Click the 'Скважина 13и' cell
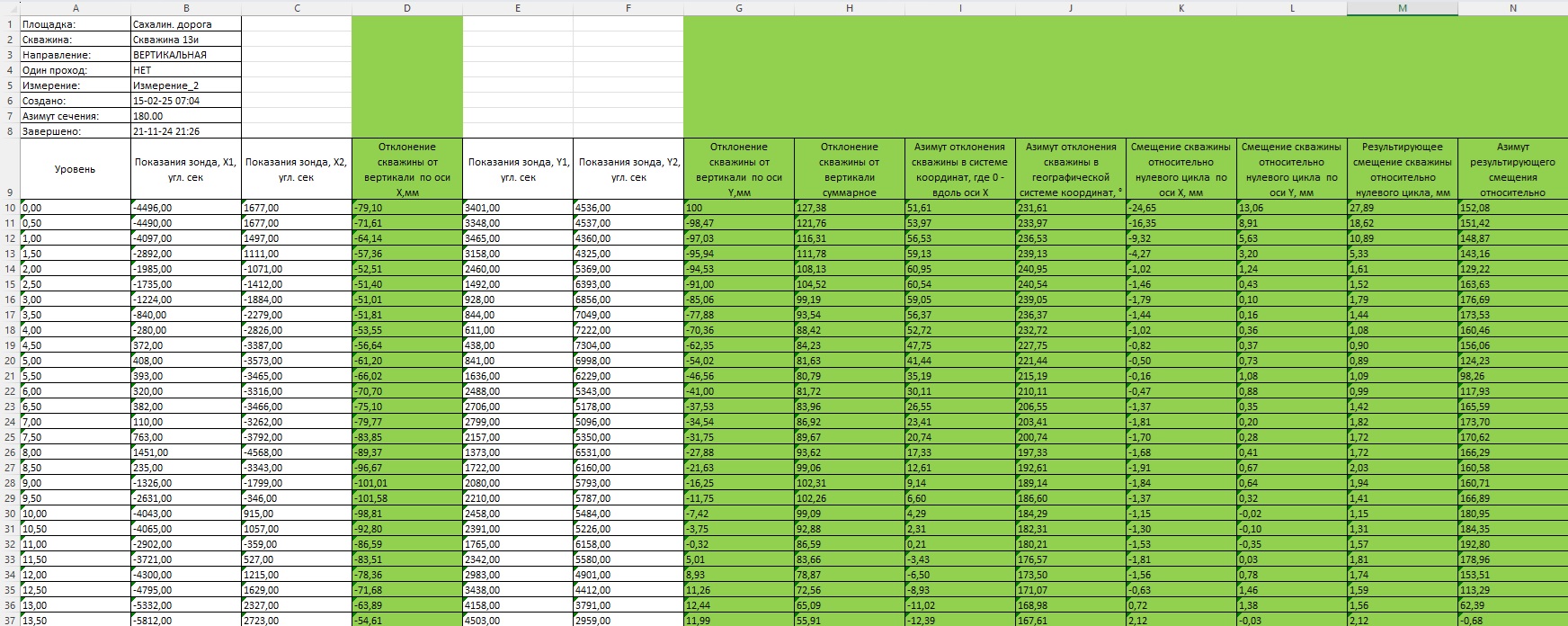 pyautogui.click(x=186, y=40)
